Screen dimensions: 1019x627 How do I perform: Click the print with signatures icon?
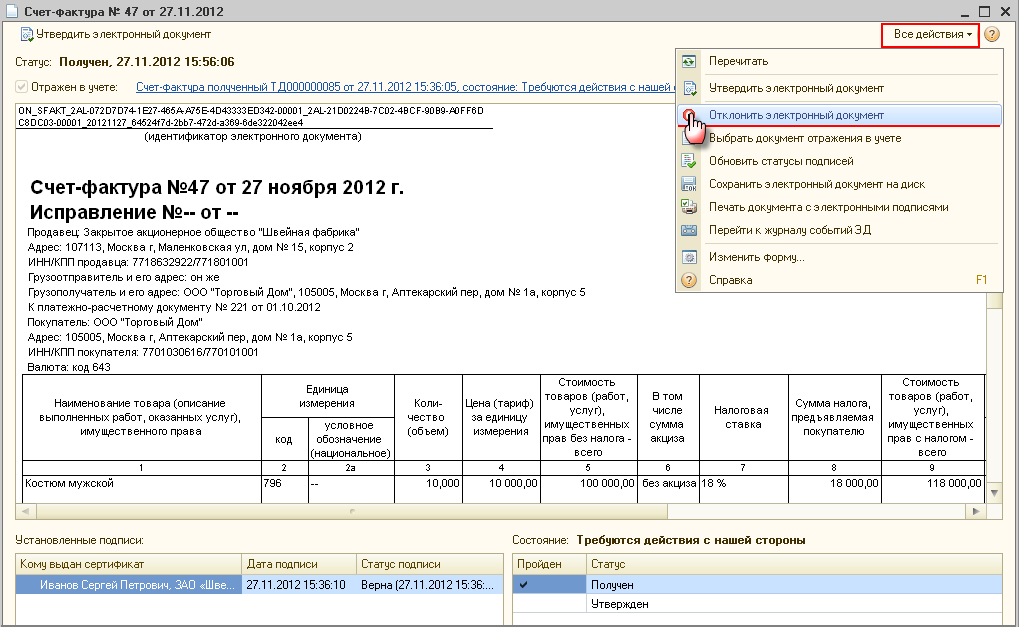point(689,207)
